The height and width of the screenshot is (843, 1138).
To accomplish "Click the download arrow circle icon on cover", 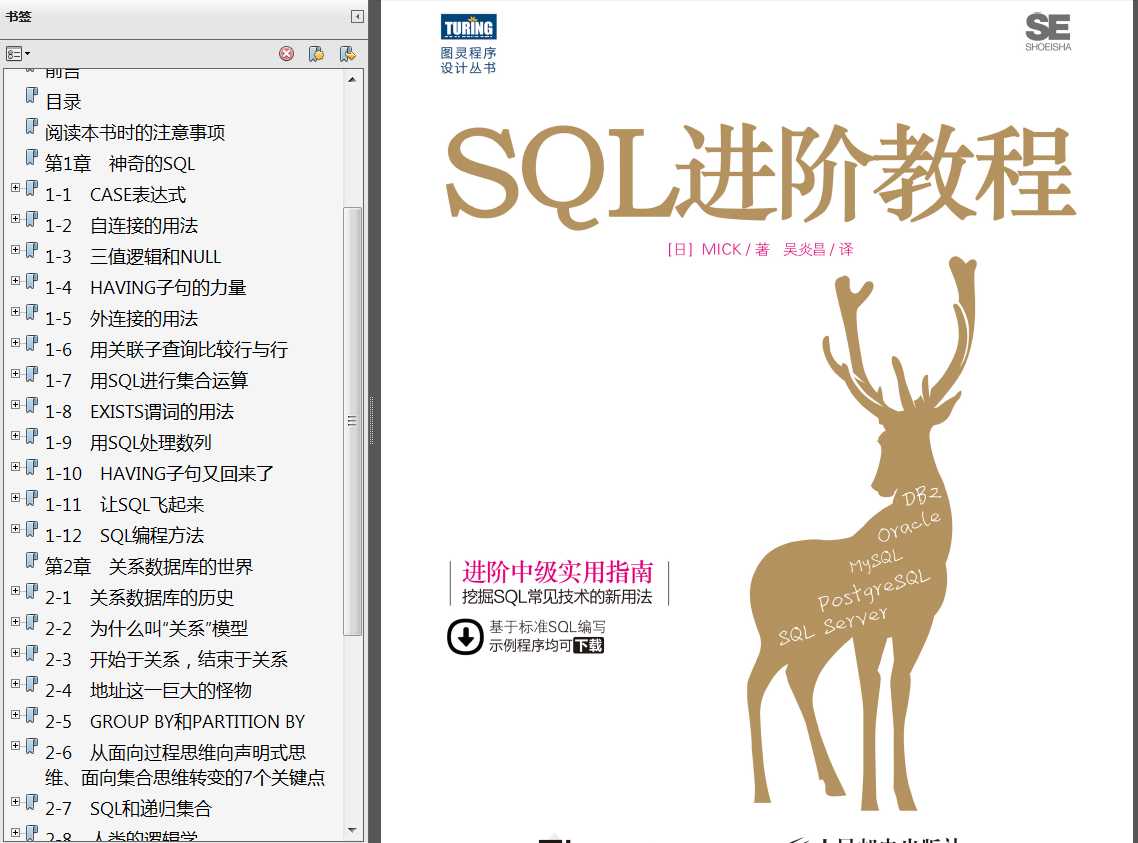I will [465, 636].
